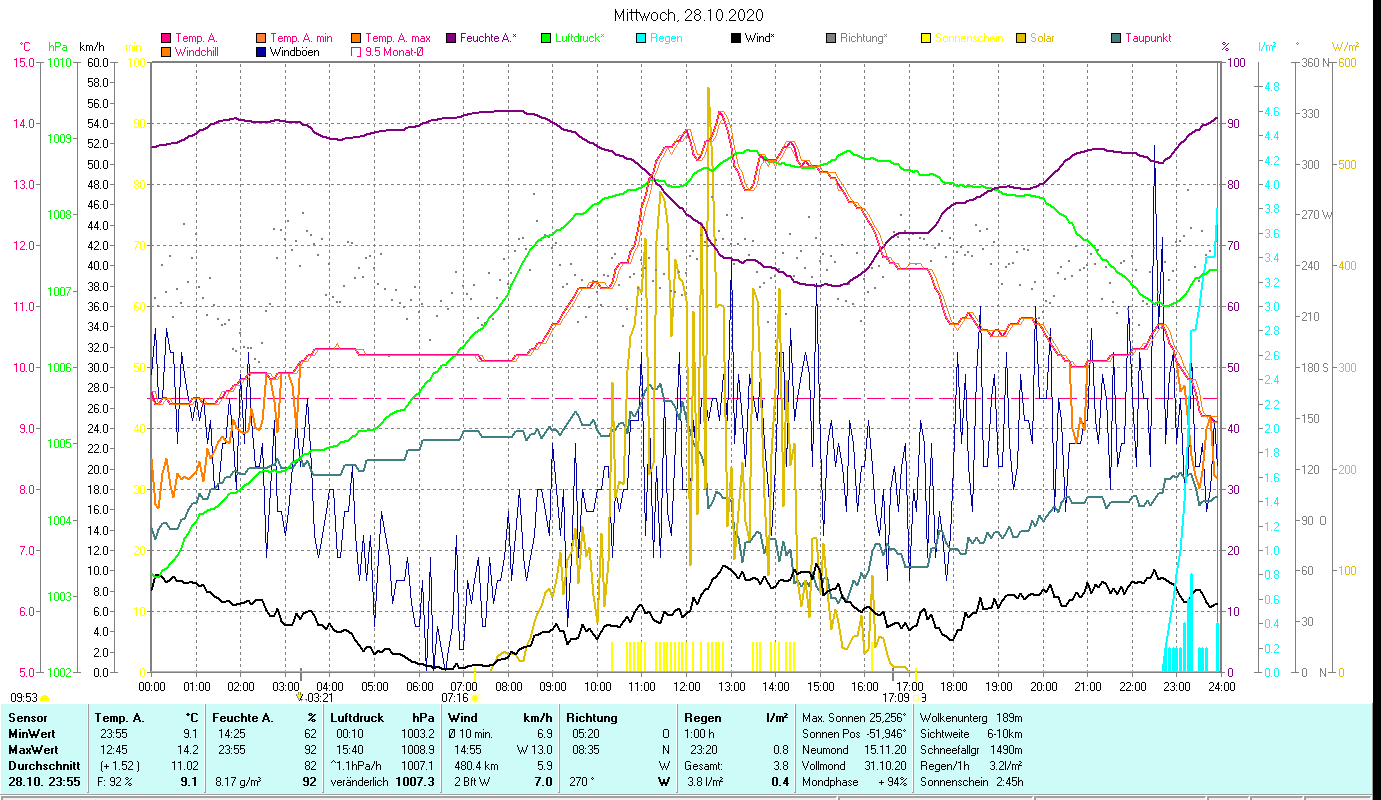Click the Solar legend swatch
The height and width of the screenshot is (800, 1381).
[1021, 39]
